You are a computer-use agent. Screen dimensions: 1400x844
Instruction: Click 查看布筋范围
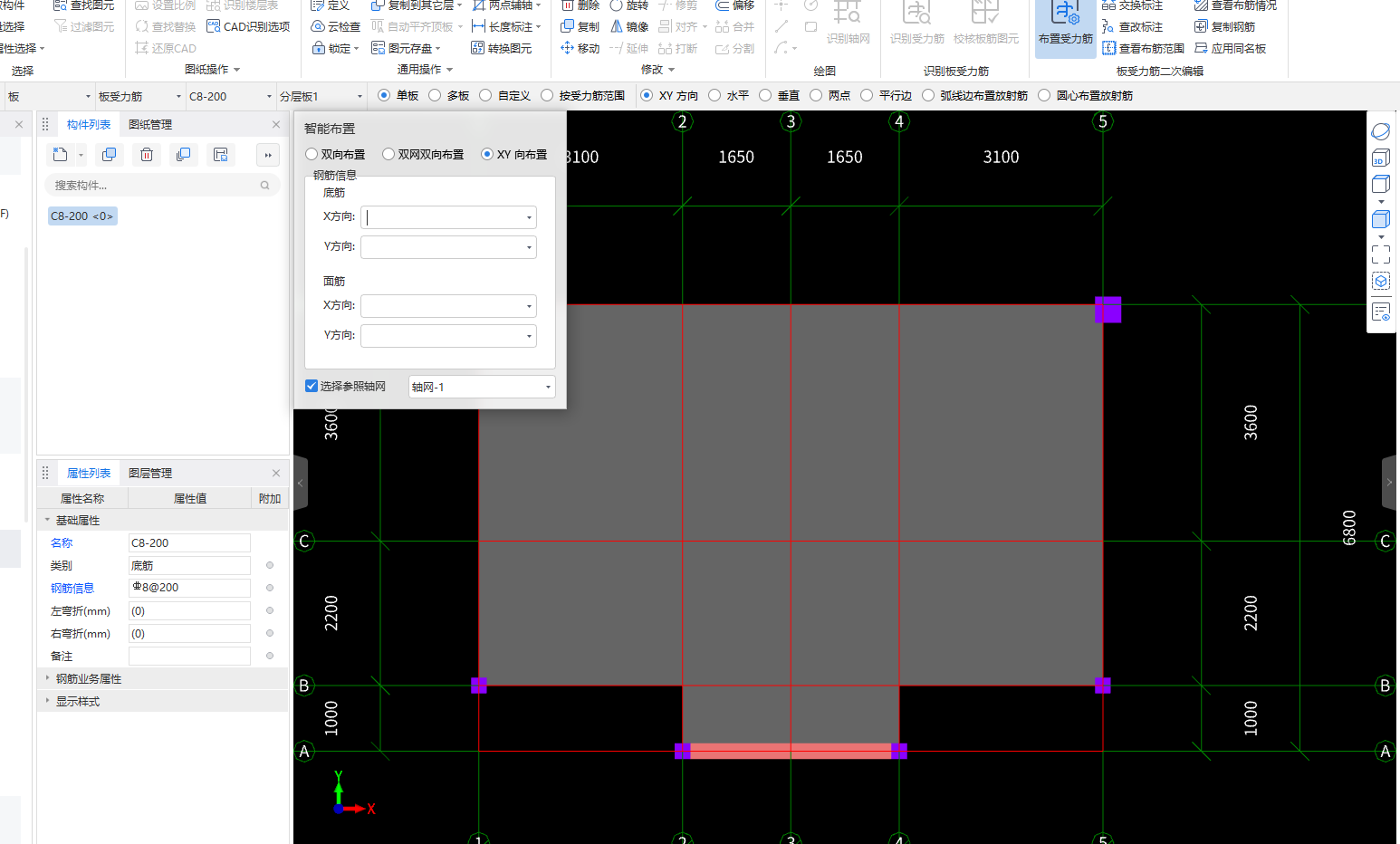(1143, 48)
